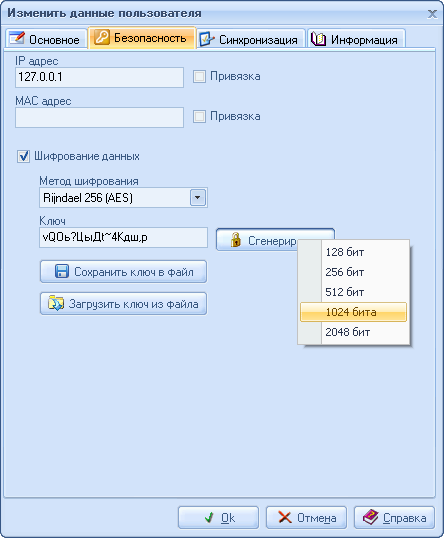
Task: Click the book icon on Информация tab
Action: coord(318,39)
